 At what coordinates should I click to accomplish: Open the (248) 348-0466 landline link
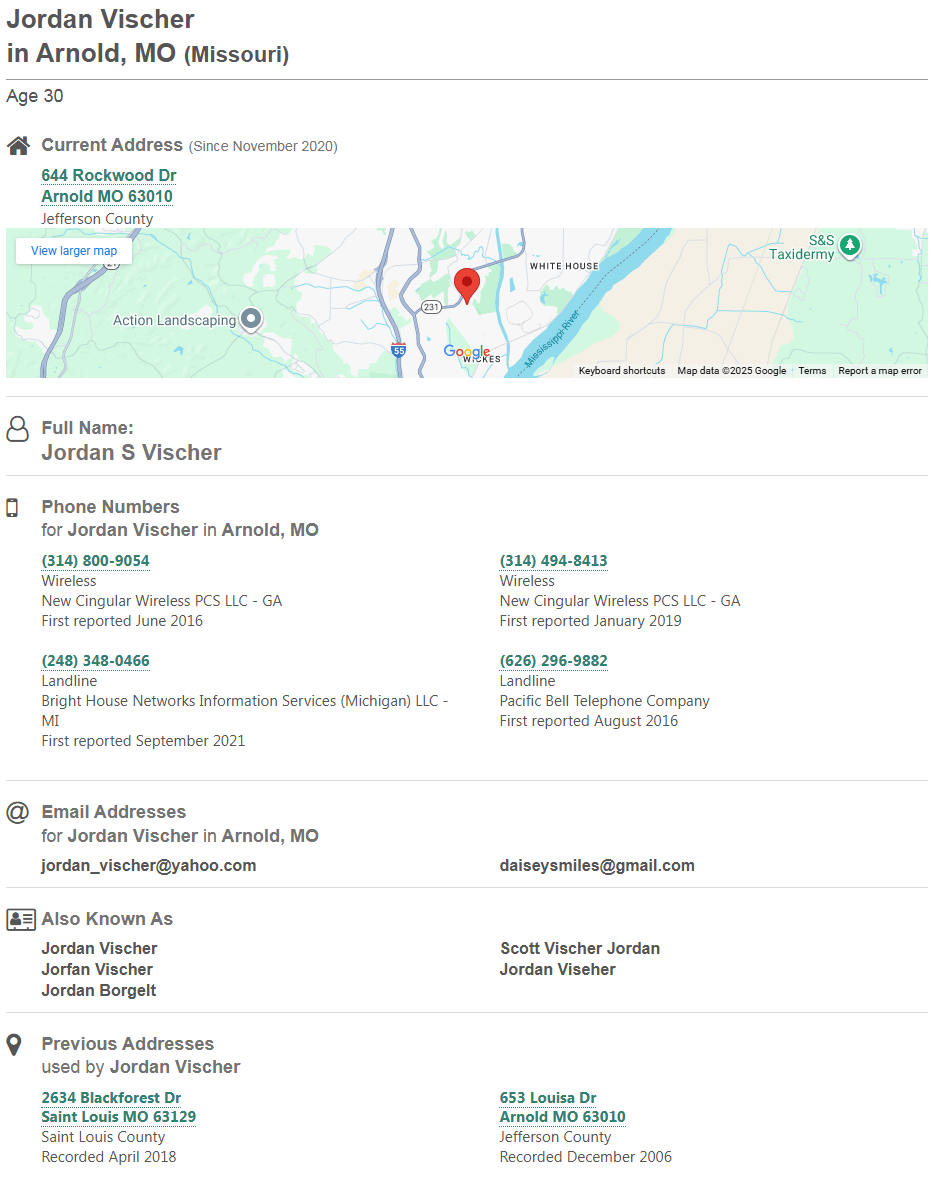tap(96, 661)
